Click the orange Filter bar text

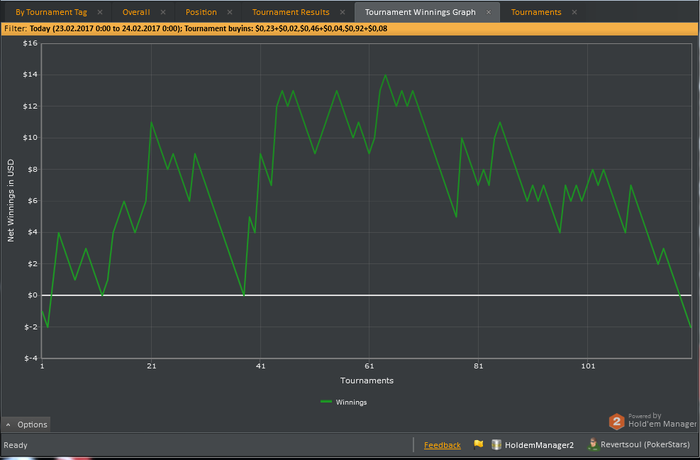196,29
